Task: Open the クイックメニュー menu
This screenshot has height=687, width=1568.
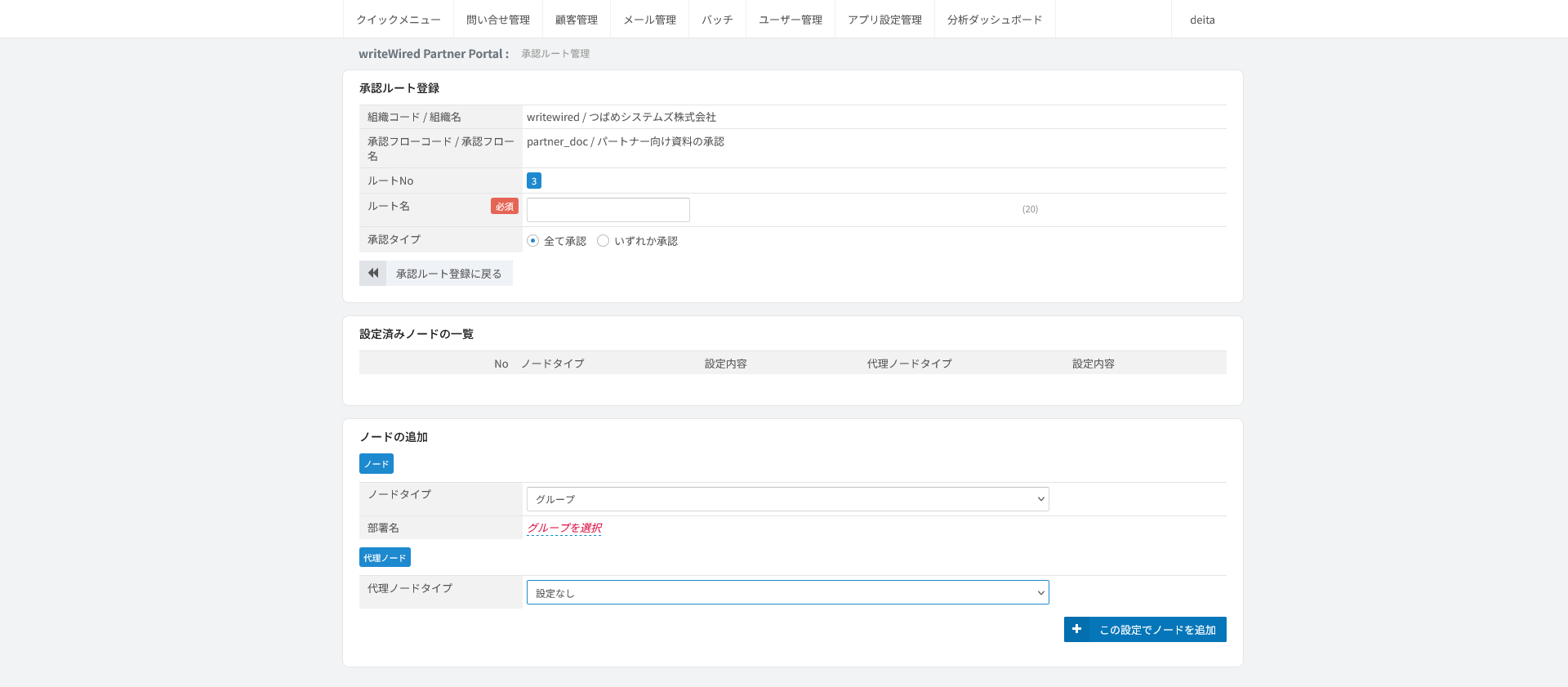Action: 398,20
